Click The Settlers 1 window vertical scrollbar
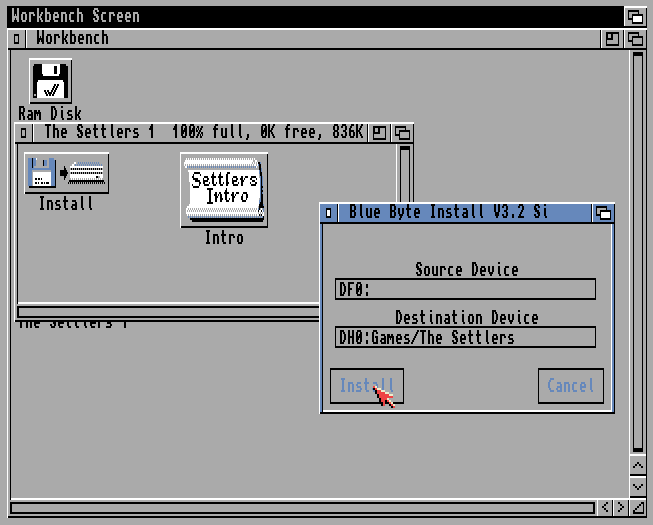This screenshot has width=653, height=525. tap(405, 174)
